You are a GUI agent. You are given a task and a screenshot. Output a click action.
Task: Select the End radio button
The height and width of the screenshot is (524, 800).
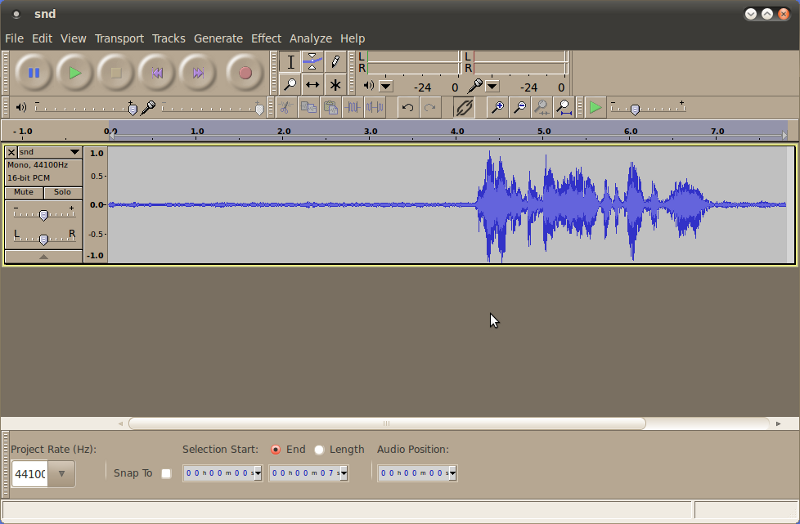[x=276, y=450]
